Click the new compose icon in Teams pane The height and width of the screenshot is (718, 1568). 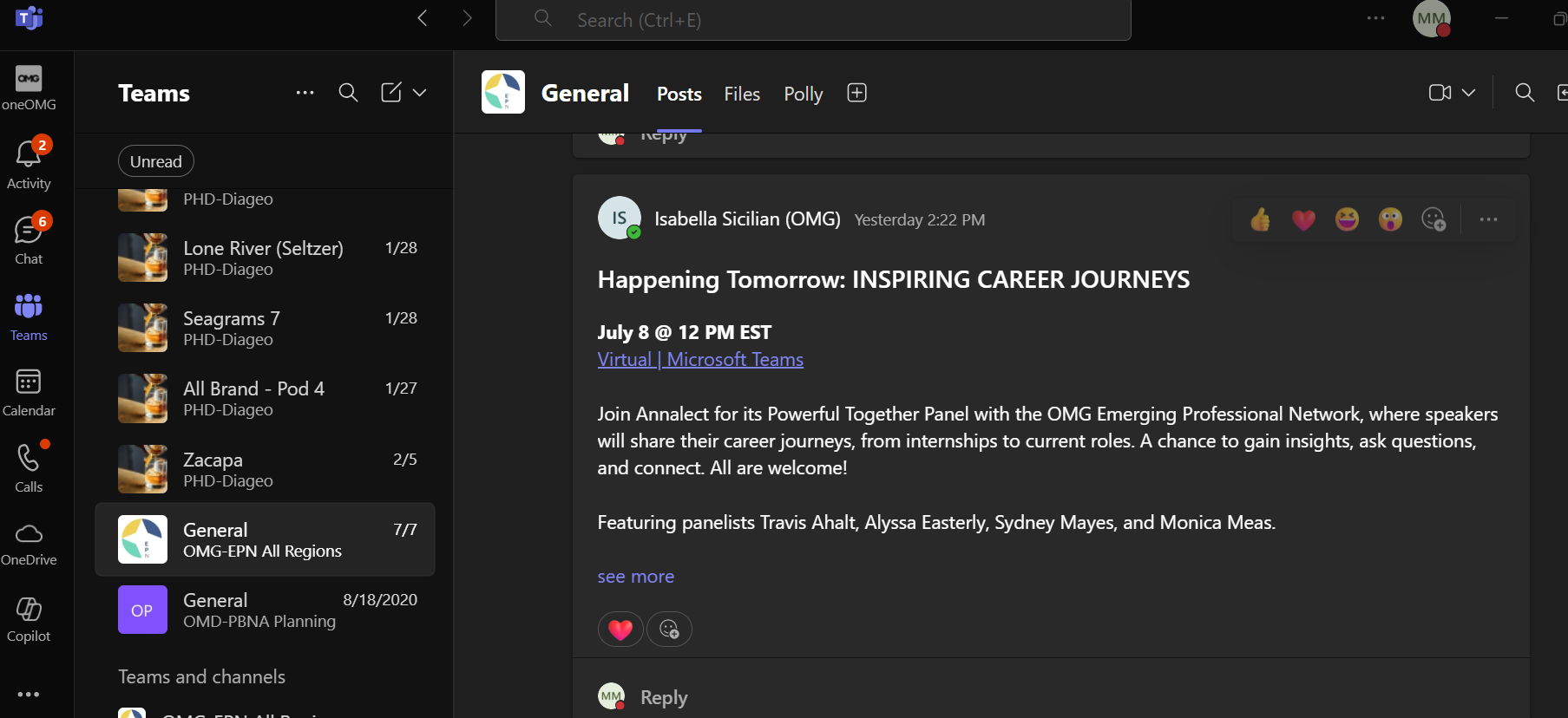[x=391, y=93]
